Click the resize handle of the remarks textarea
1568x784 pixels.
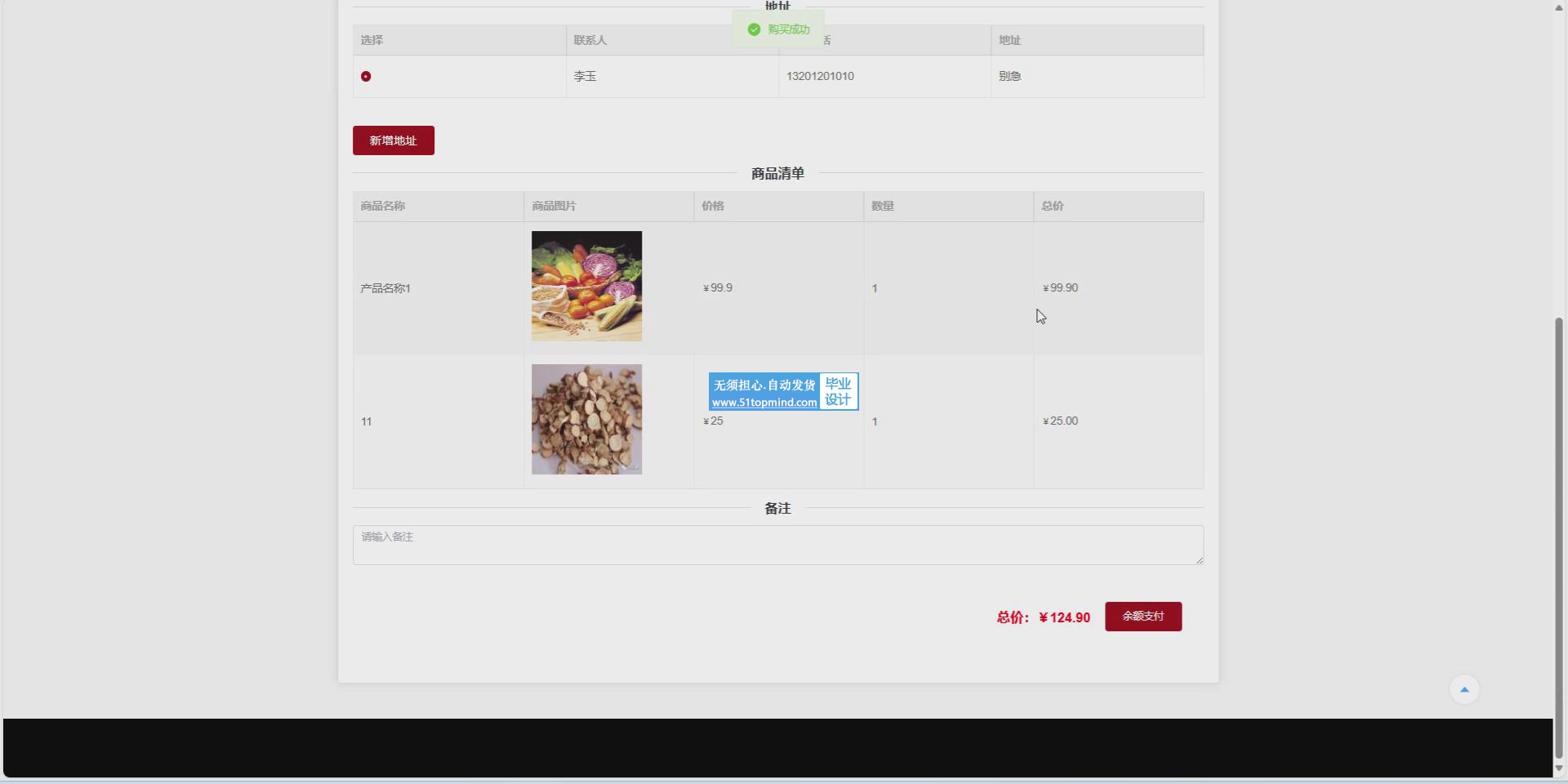point(1199,560)
